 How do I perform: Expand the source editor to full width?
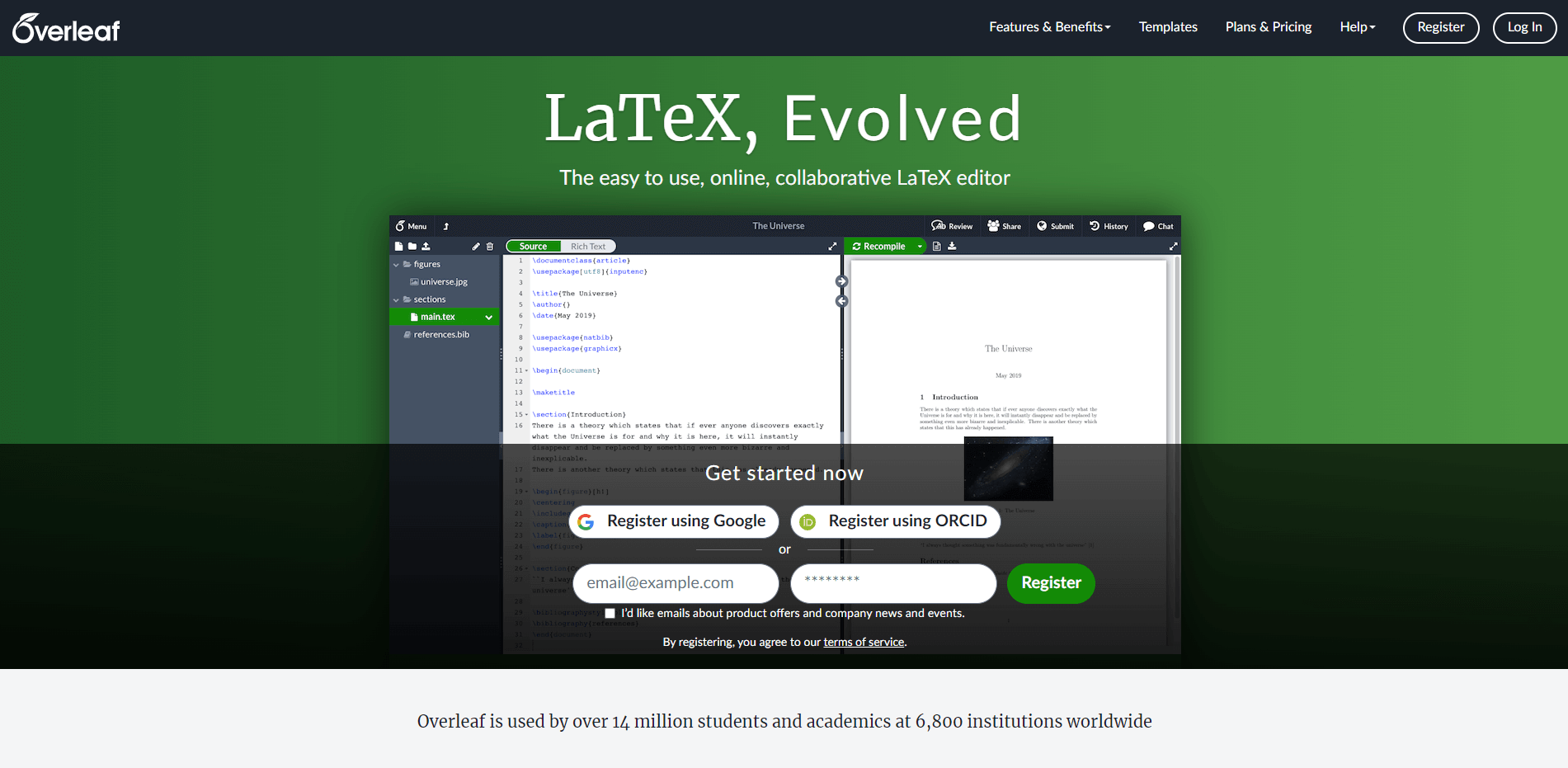[x=832, y=247]
